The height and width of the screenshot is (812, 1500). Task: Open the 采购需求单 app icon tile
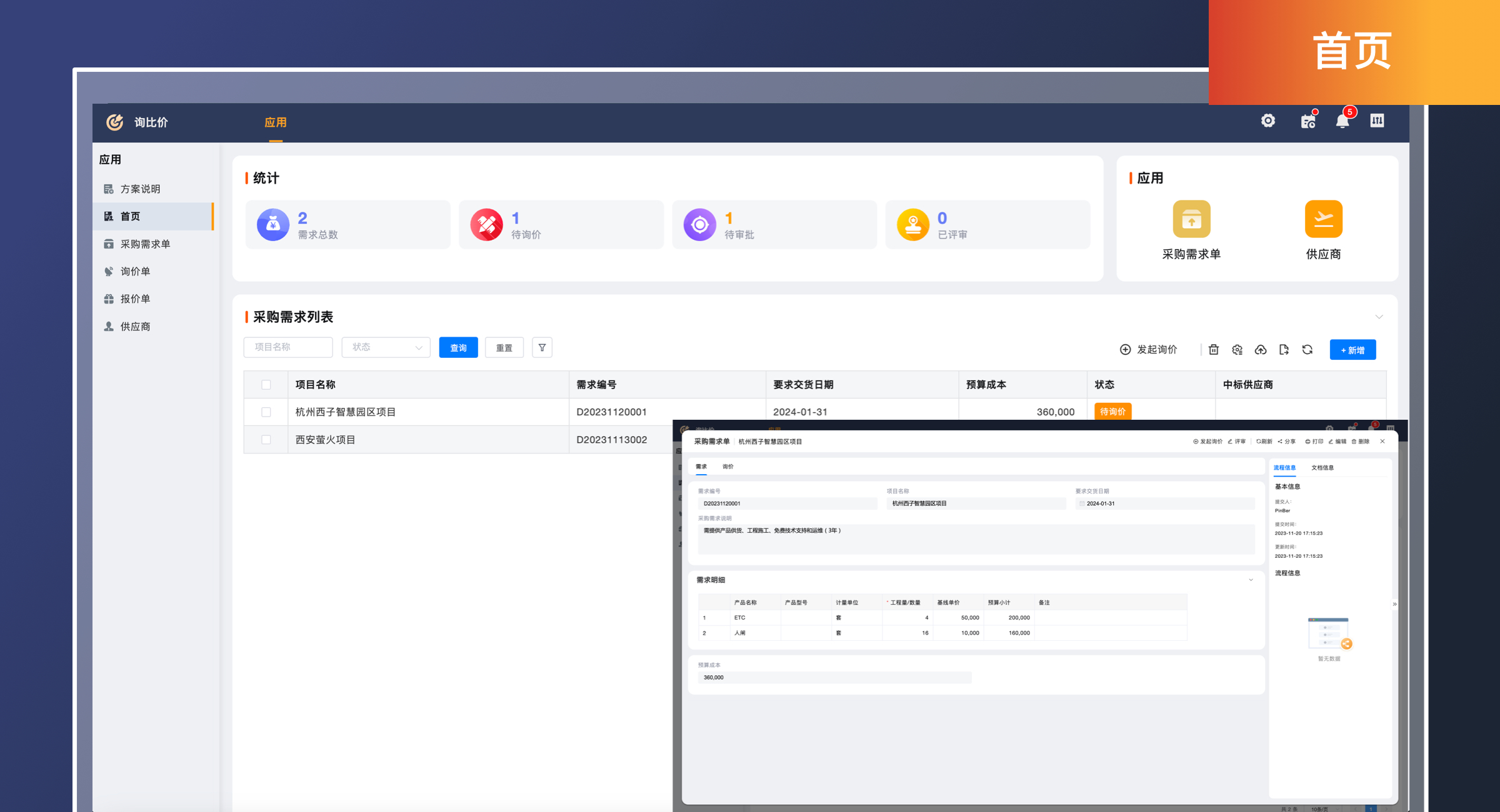coord(1191,219)
